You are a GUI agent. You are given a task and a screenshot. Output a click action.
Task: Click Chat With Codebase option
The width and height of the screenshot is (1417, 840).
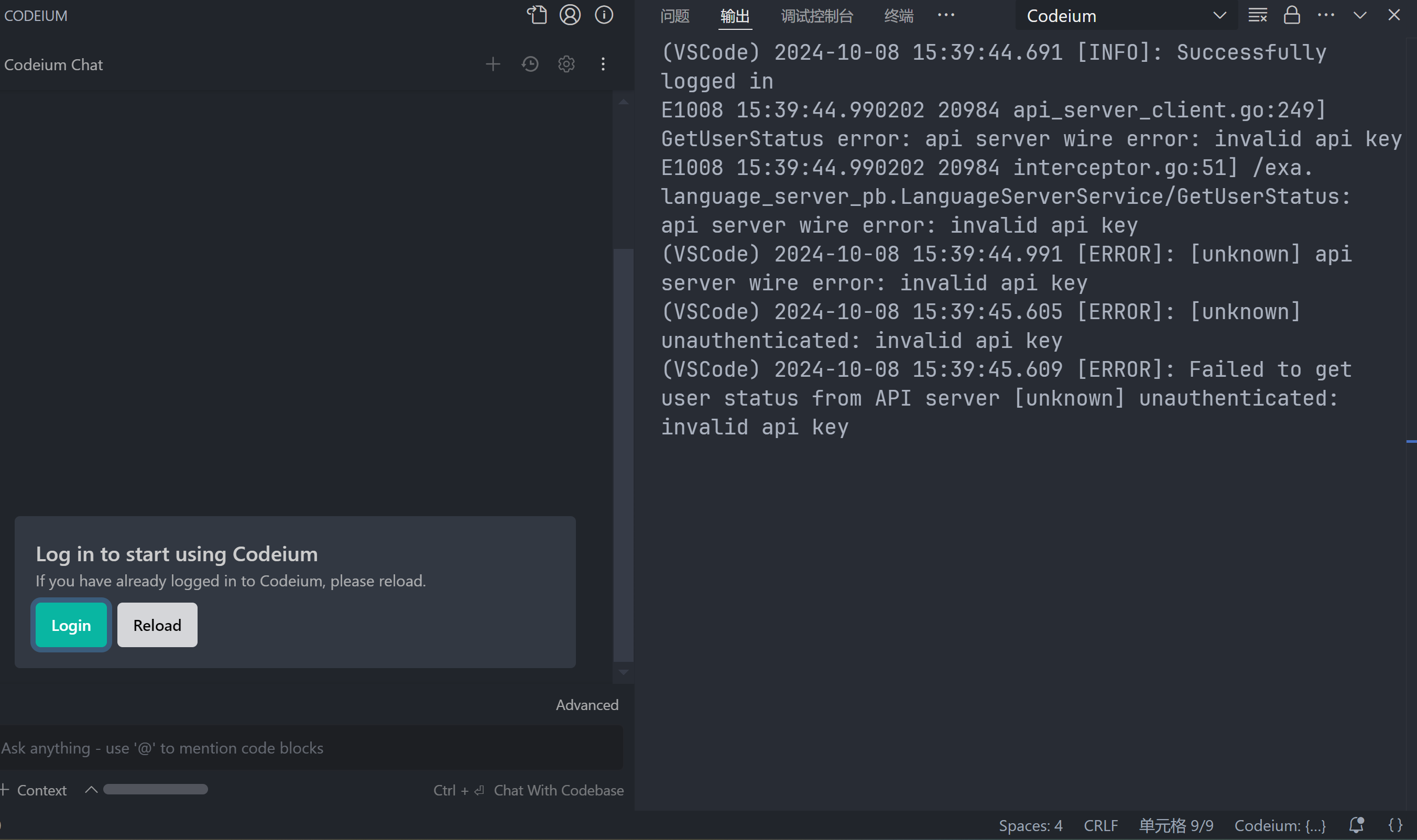[x=559, y=790]
